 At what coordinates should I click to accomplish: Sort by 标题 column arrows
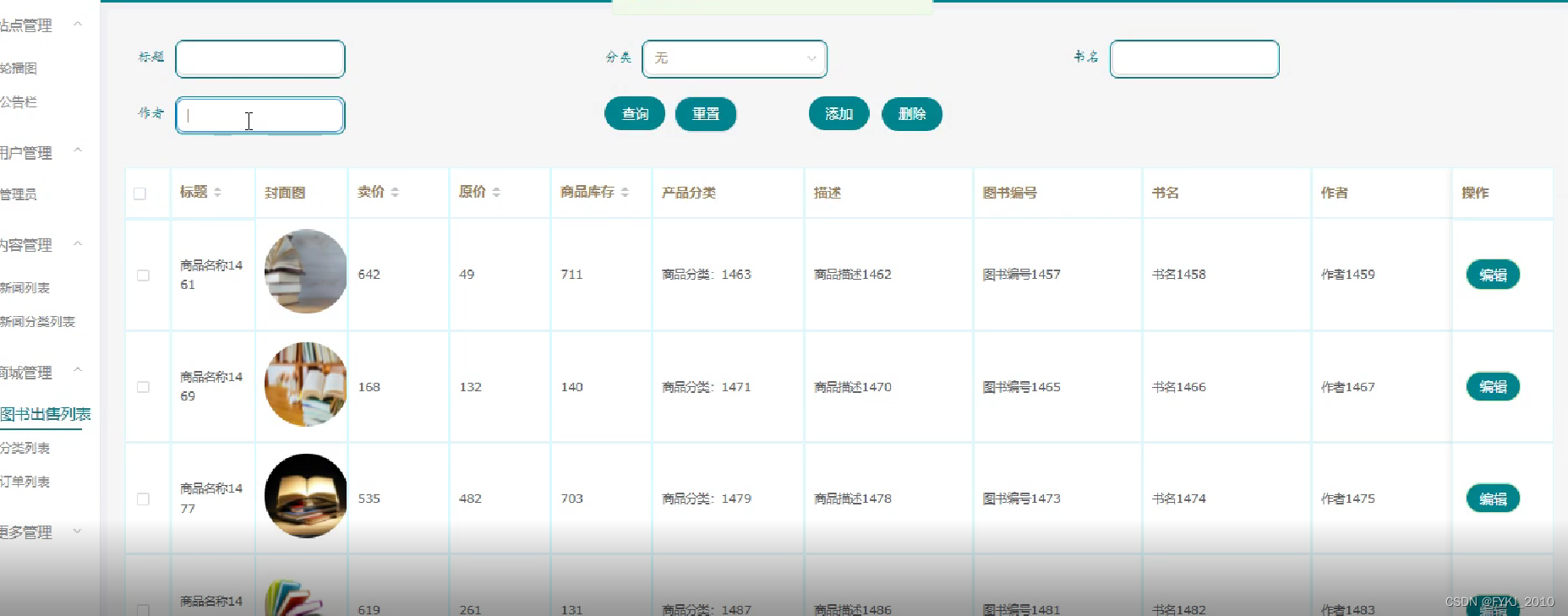coord(217,193)
